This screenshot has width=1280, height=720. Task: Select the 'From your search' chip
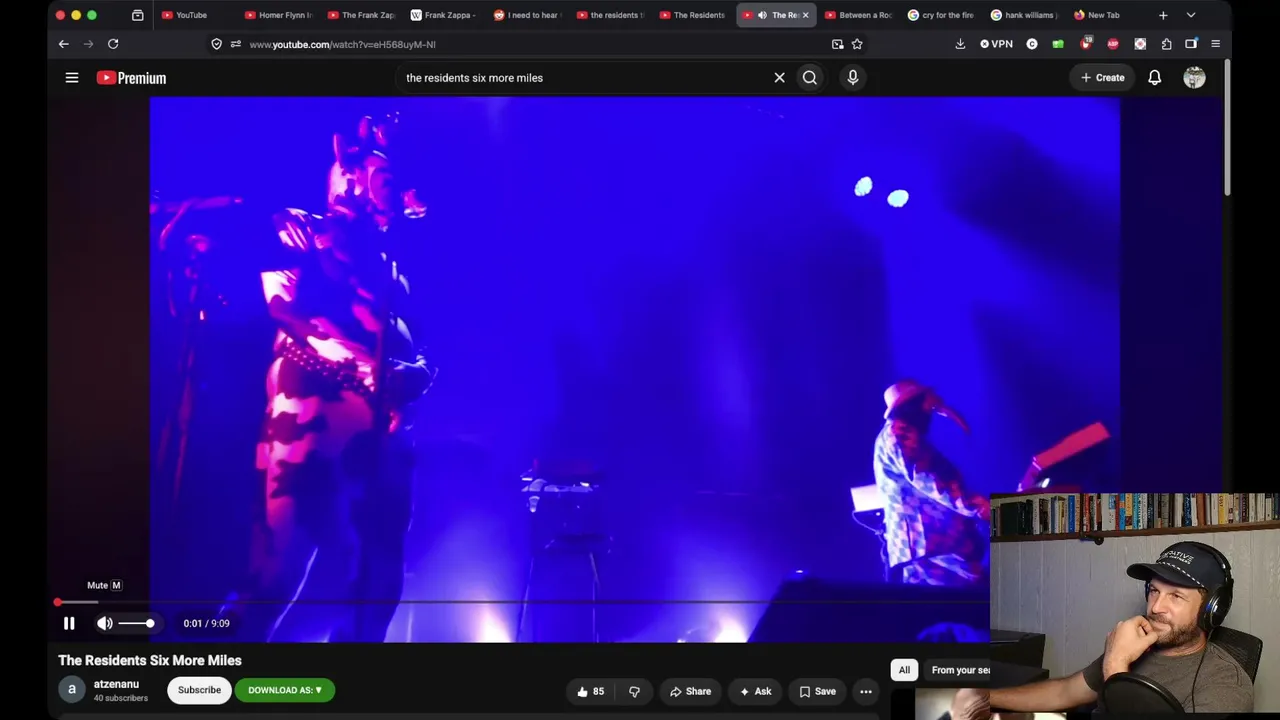tap(960, 670)
